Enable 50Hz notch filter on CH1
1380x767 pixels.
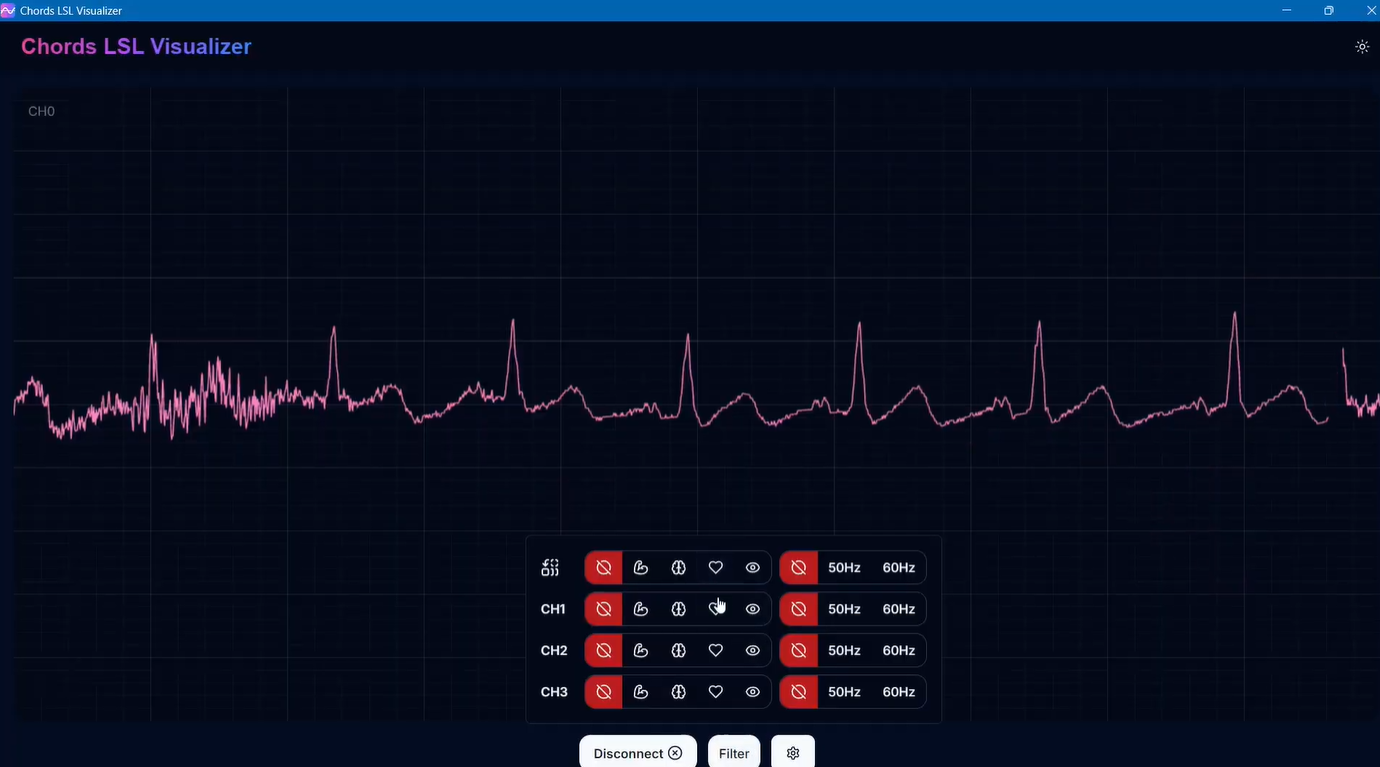[844, 609]
